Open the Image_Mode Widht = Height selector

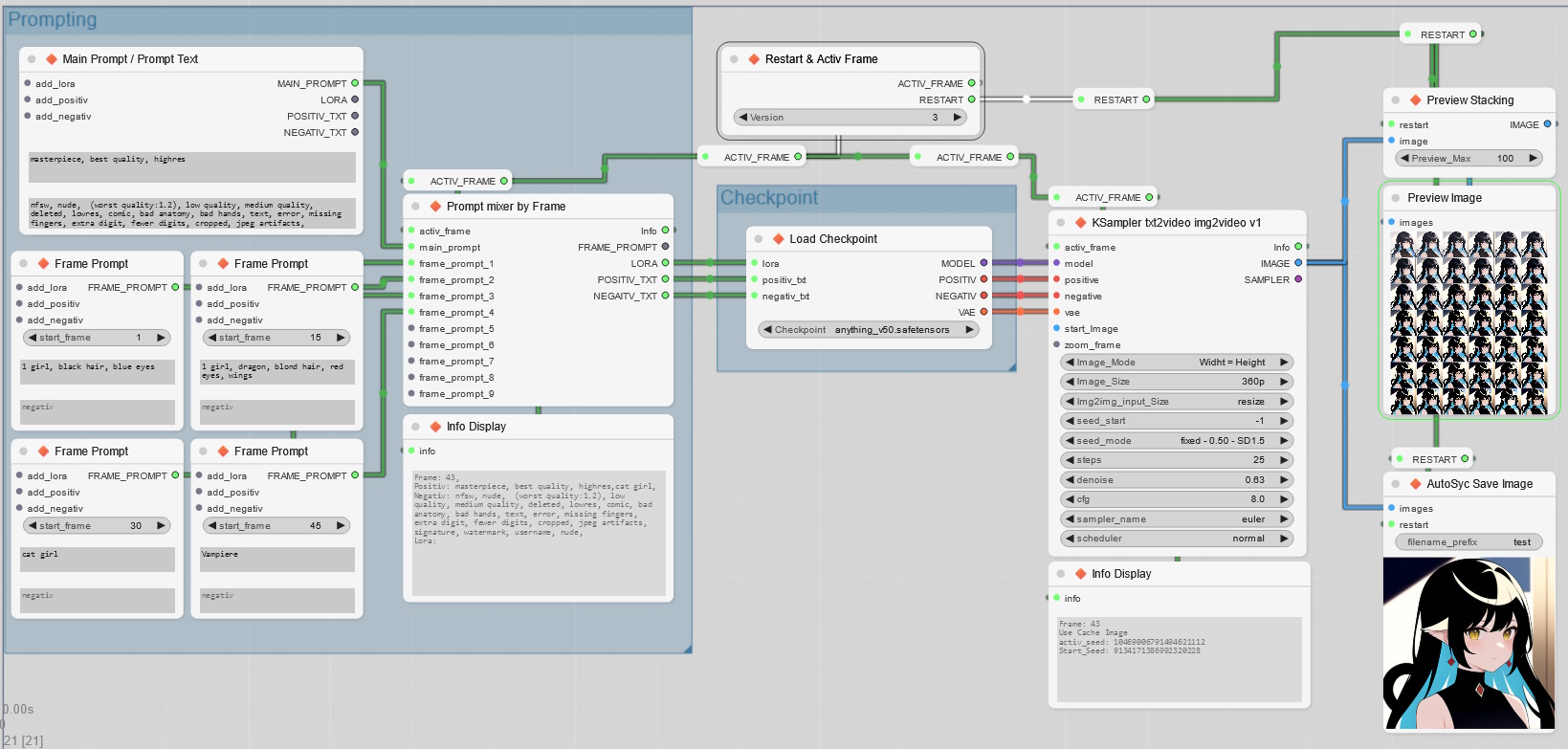point(1177,363)
